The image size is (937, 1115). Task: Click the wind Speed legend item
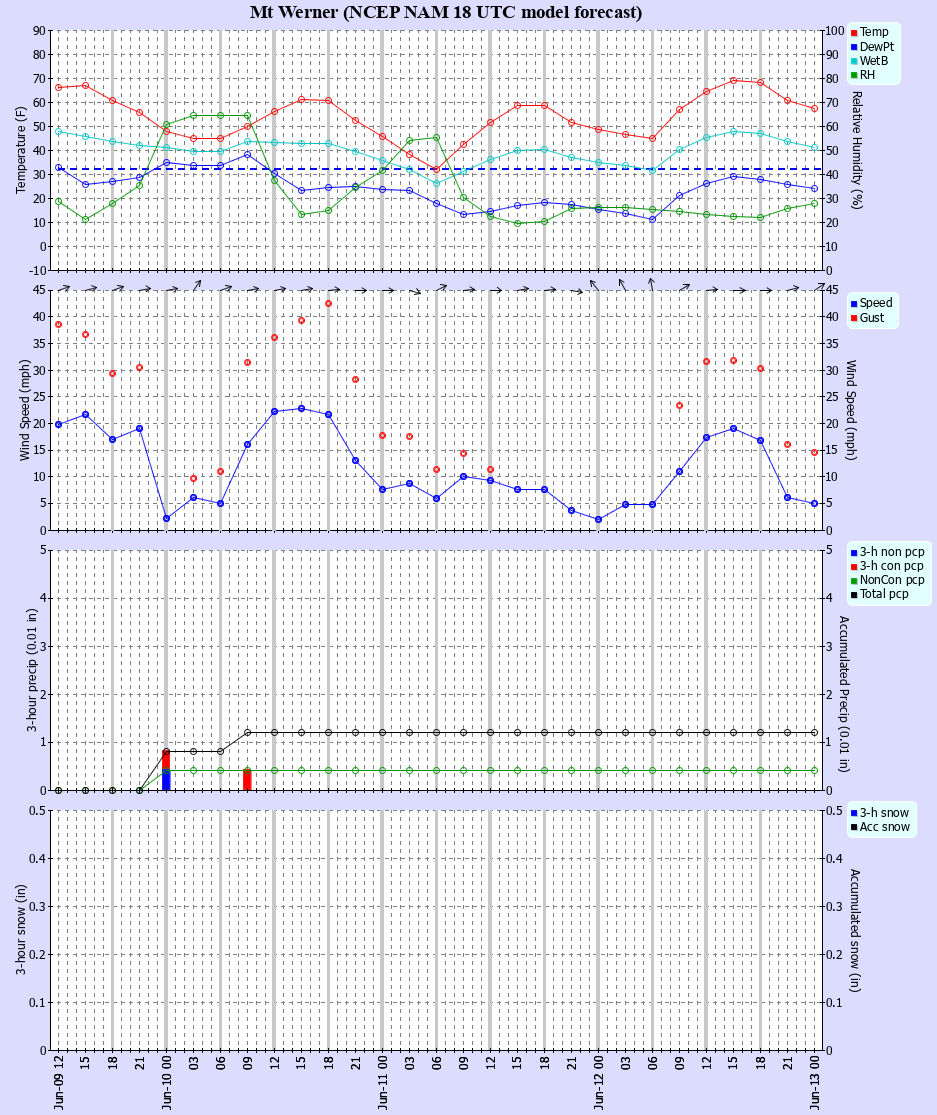[871, 303]
